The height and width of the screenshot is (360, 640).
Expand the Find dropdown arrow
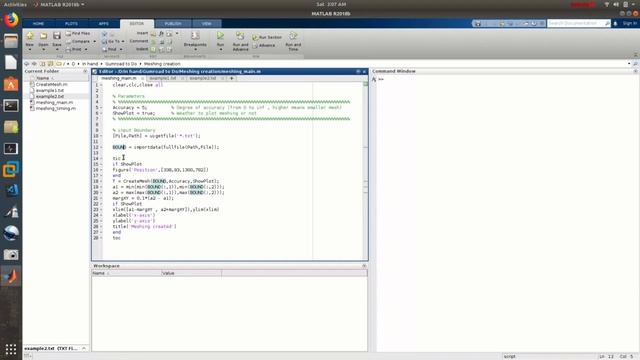click(121, 49)
